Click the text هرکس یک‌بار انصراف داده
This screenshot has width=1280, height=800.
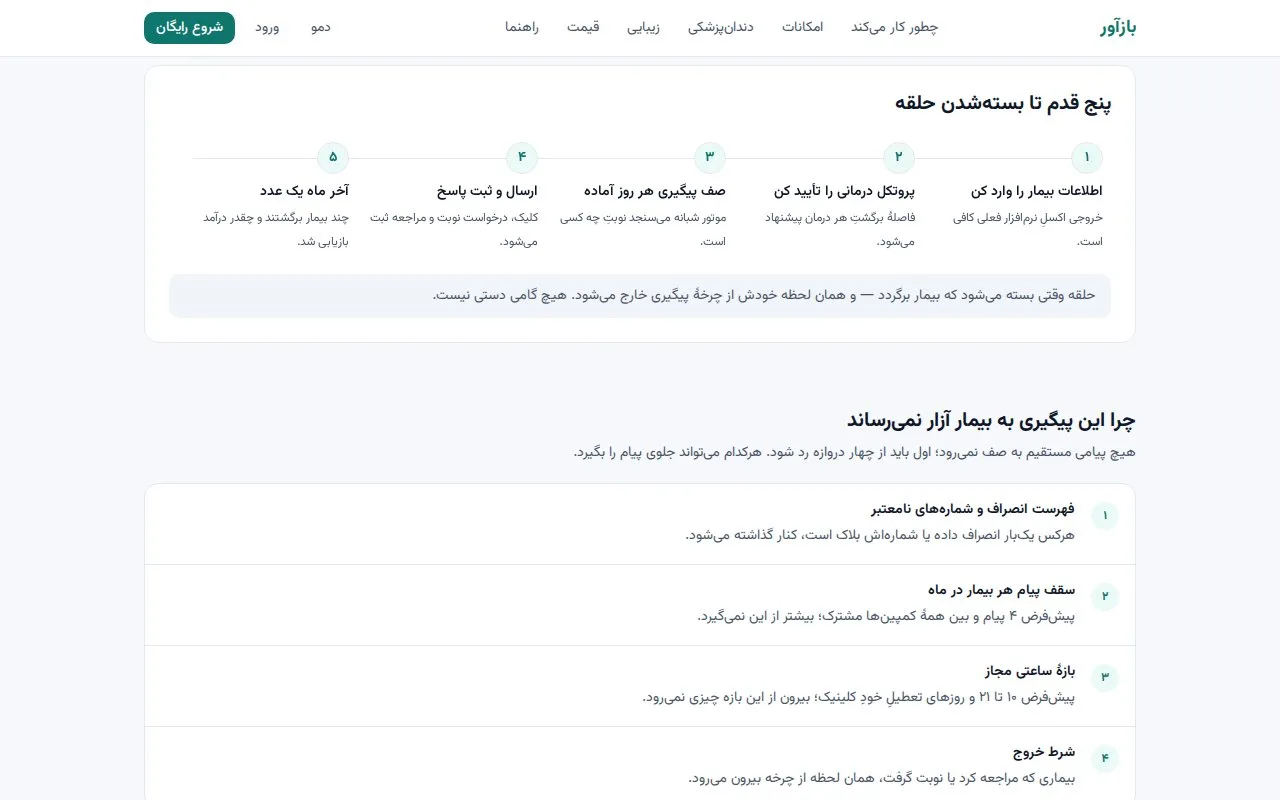(880, 535)
